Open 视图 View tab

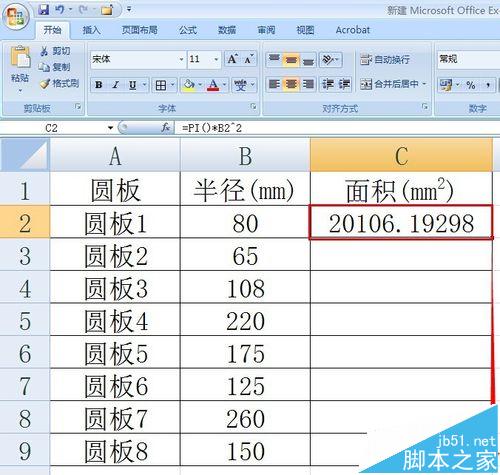pos(305,30)
